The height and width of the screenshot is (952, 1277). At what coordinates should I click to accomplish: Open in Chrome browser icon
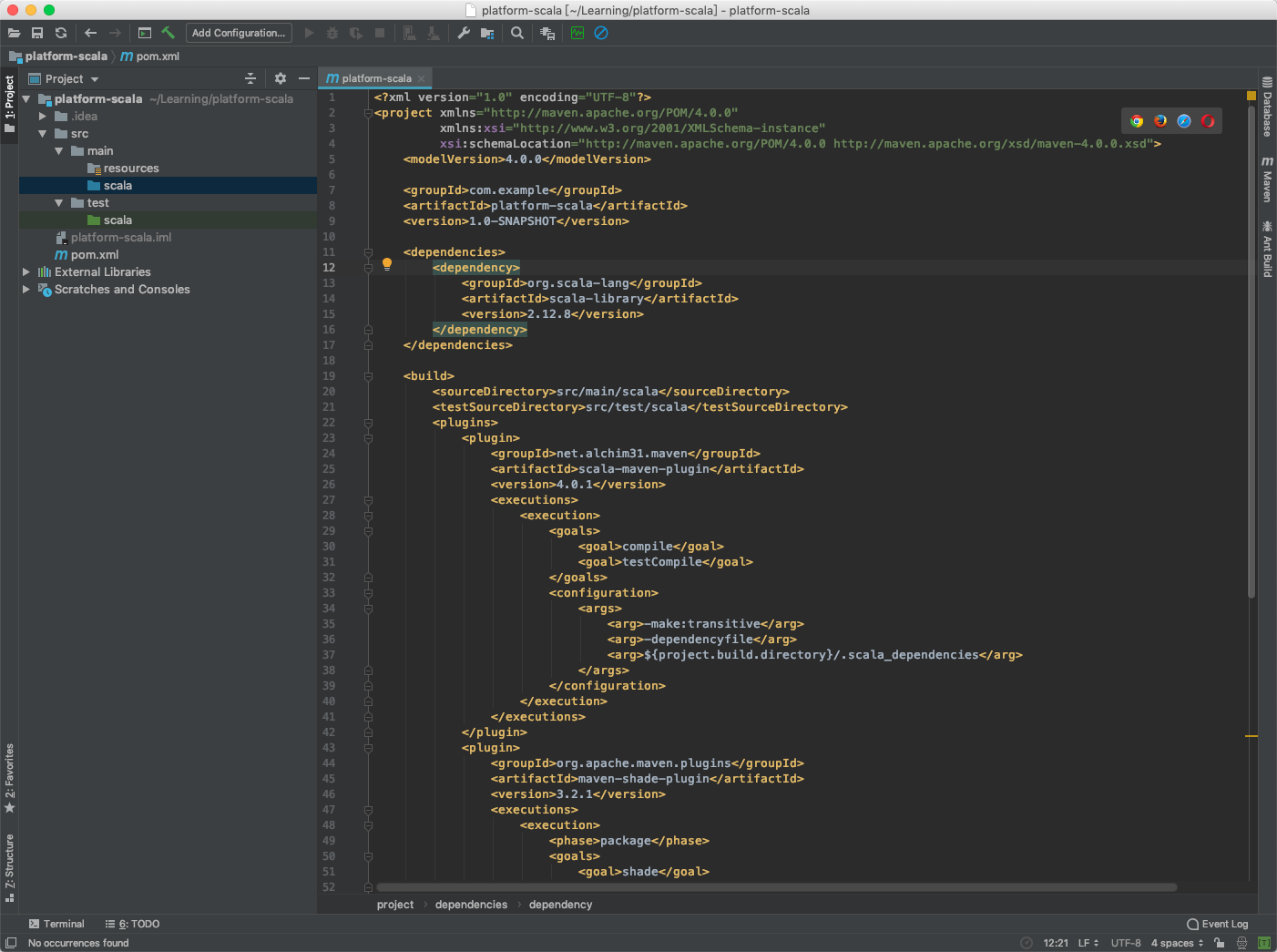click(x=1137, y=120)
